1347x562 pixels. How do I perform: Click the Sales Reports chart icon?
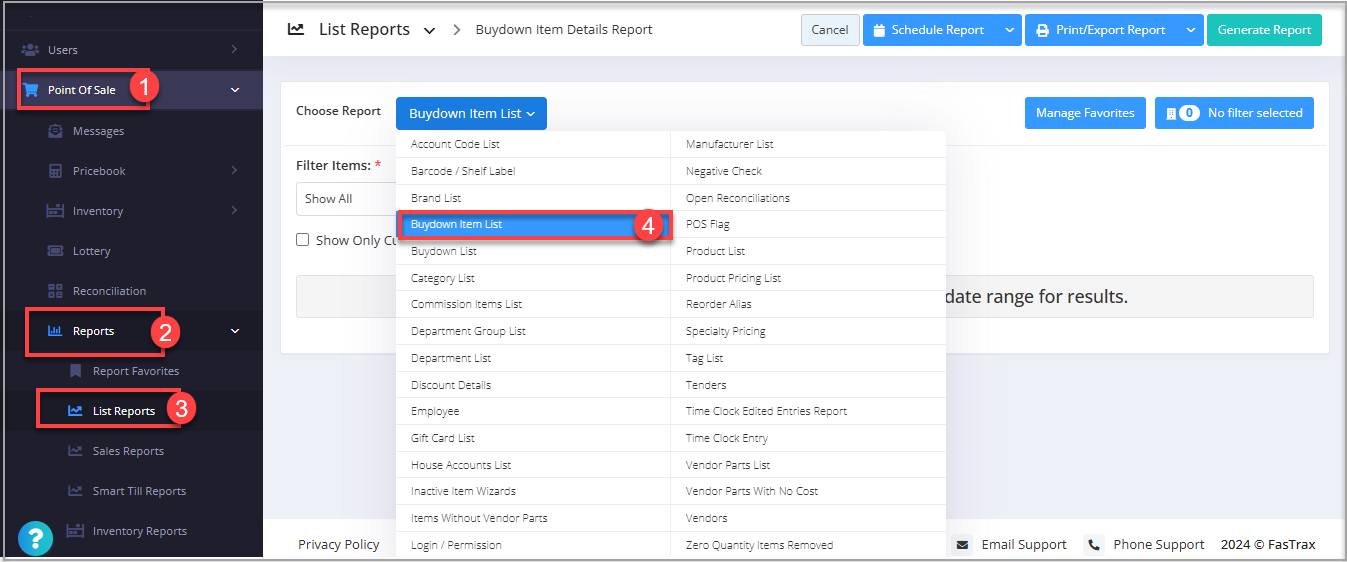pos(76,451)
